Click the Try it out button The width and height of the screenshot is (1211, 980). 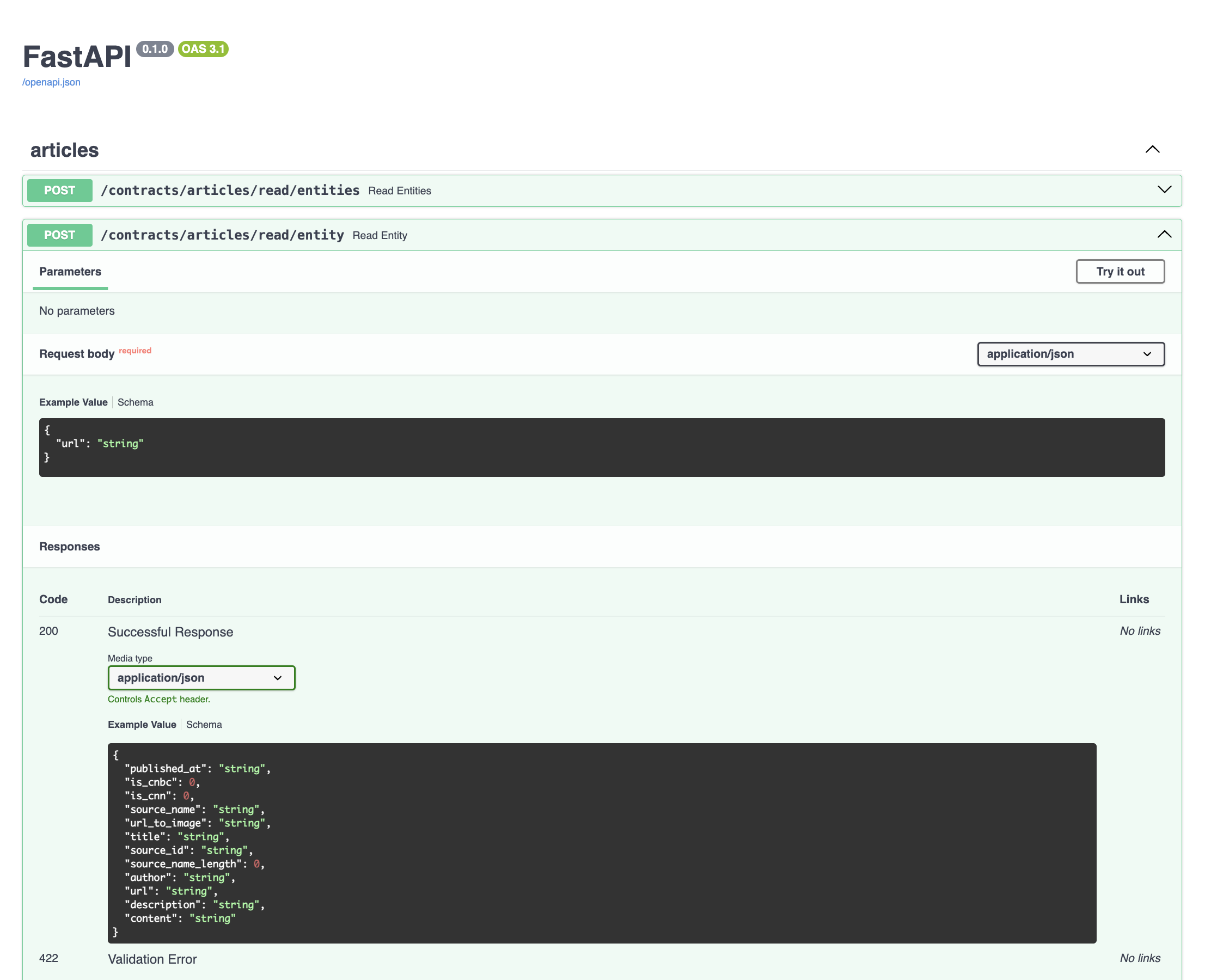pos(1120,272)
